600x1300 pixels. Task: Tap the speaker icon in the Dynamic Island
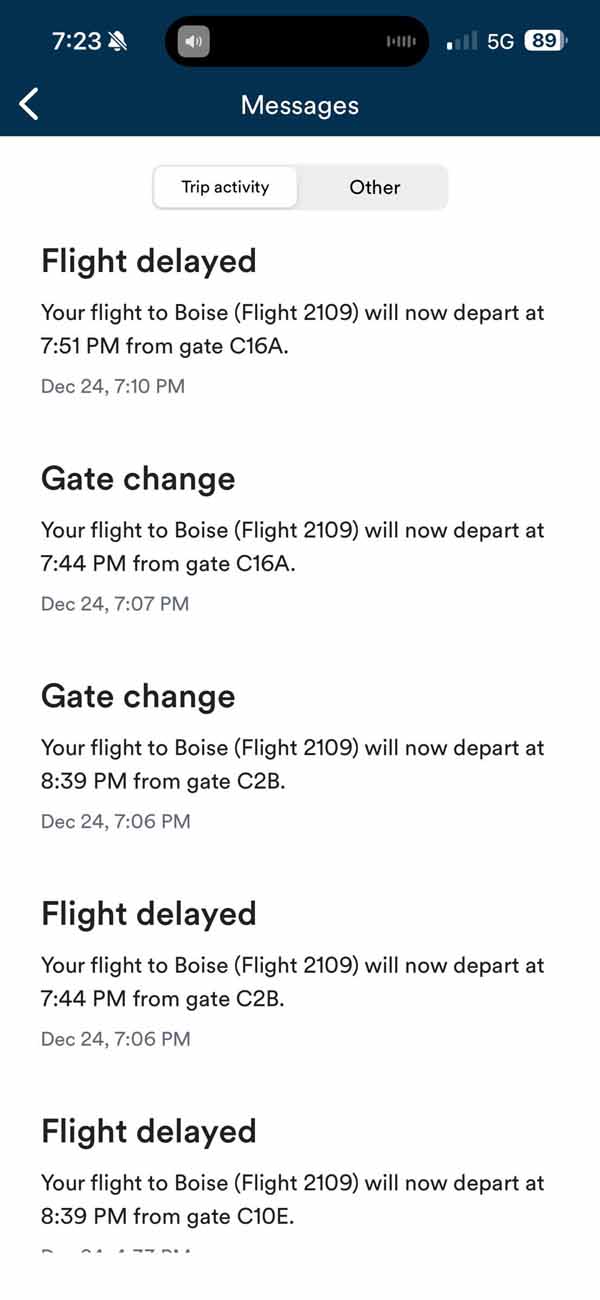194,42
